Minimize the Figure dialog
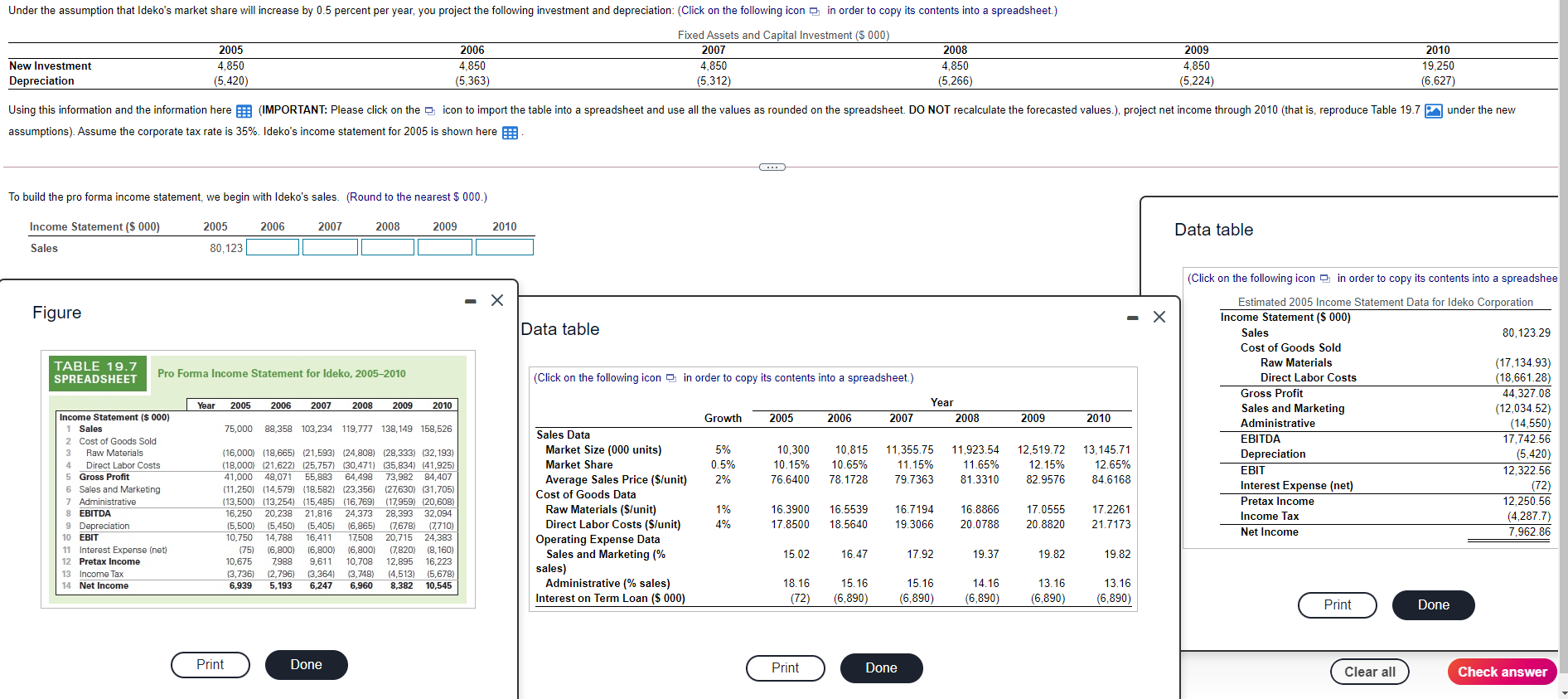 click(x=470, y=301)
